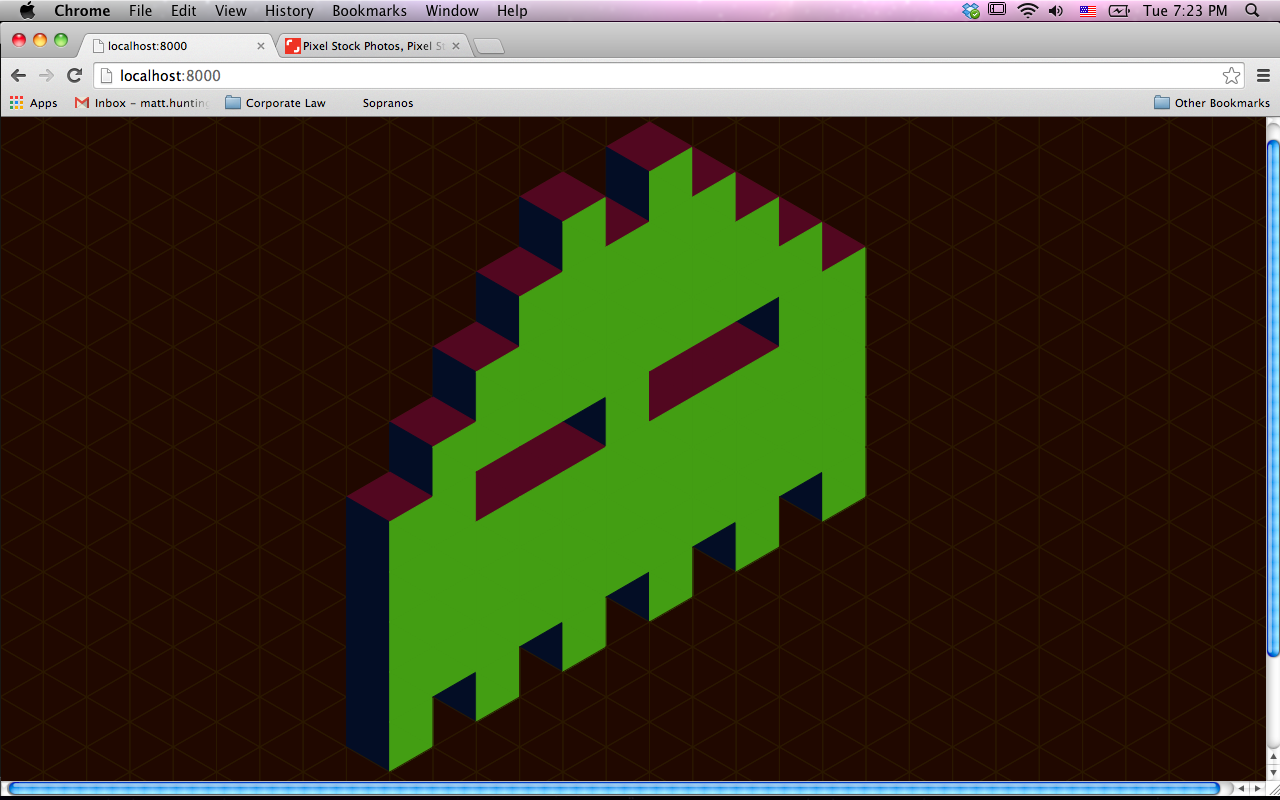
Task: Open the Sopranos bookmark
Action: (x=387, y=103)
